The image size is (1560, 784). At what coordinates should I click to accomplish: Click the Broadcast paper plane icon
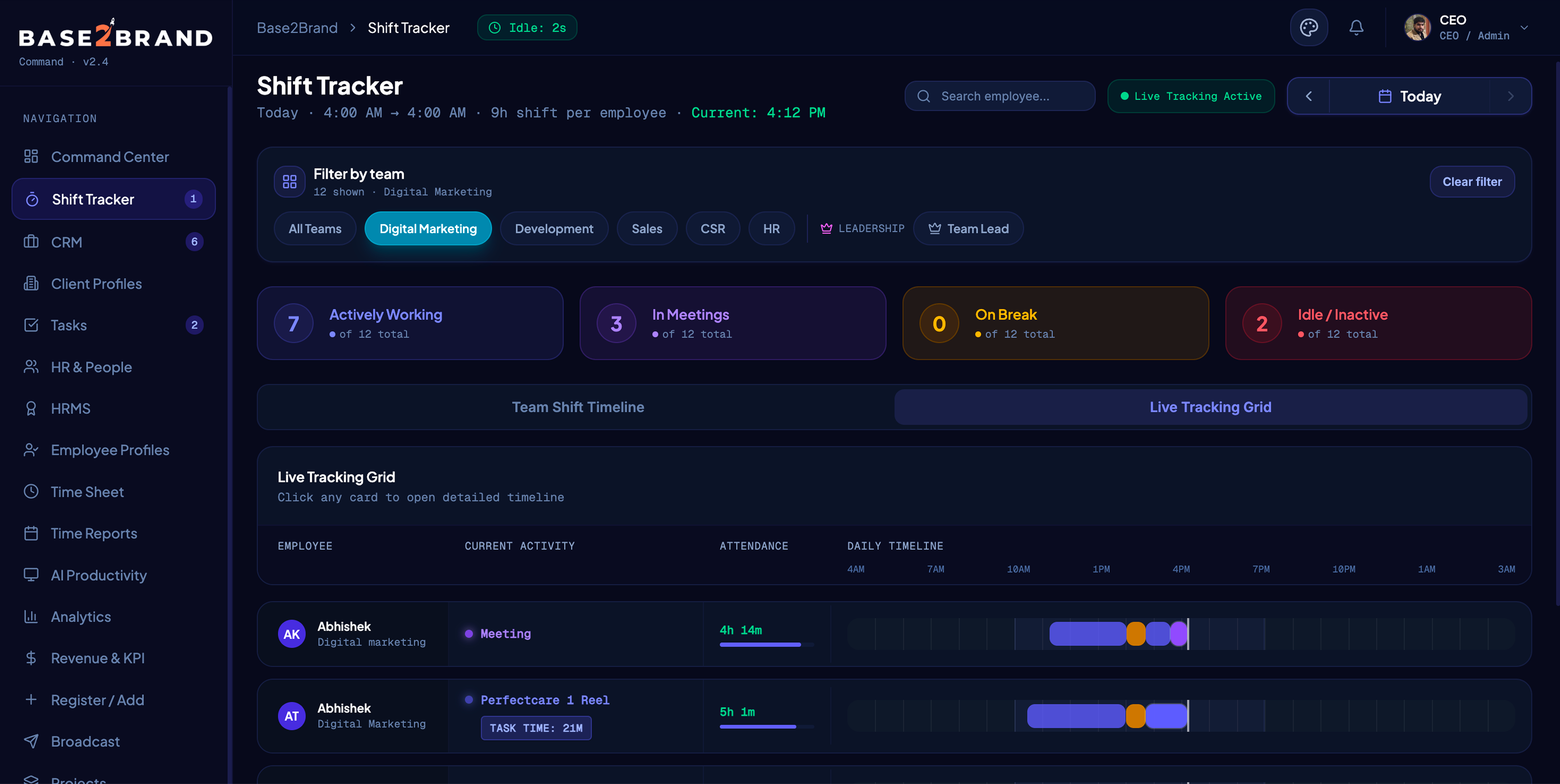tap(31, 741)
